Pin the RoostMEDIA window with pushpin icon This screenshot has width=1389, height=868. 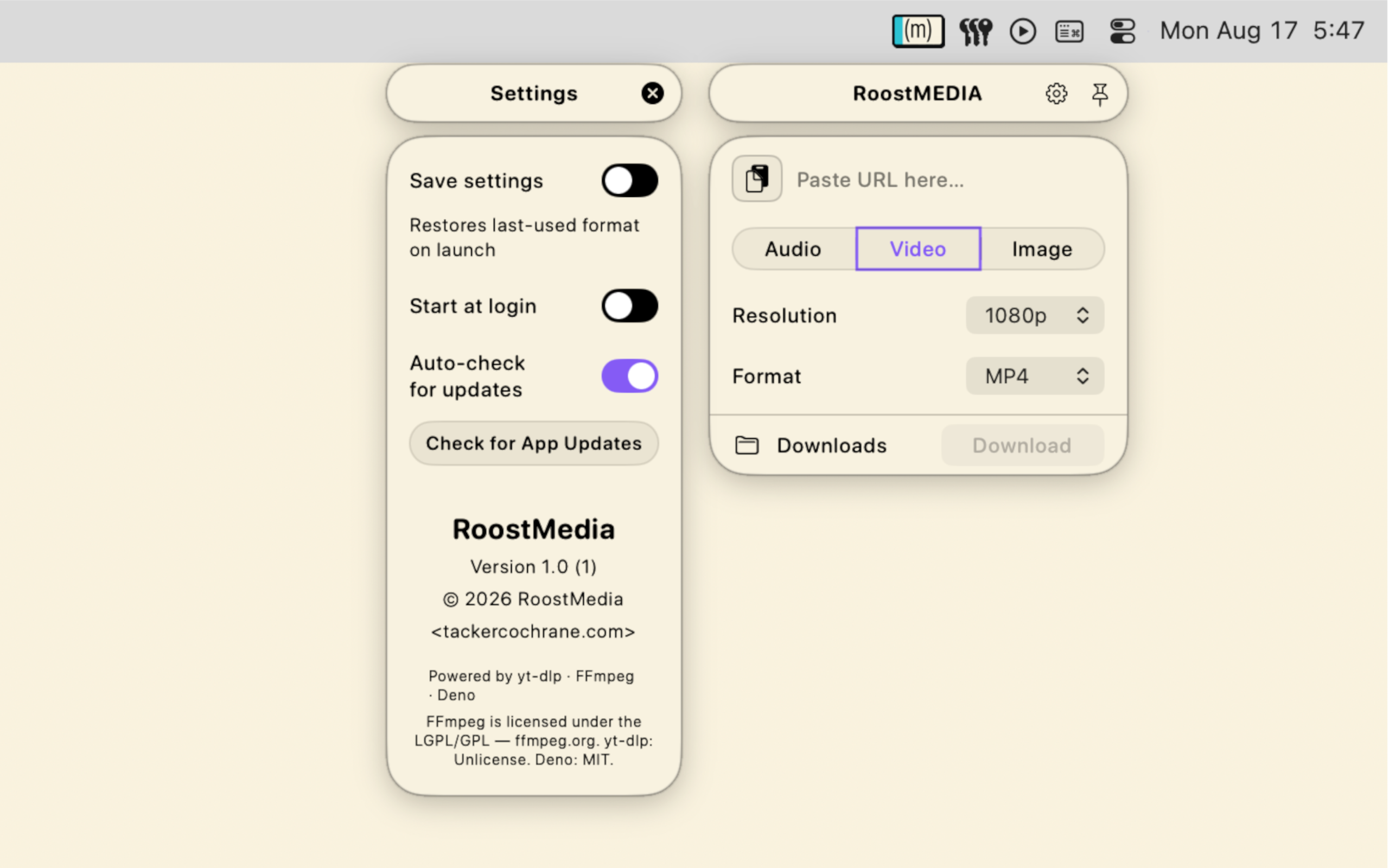click(1100, 94)
